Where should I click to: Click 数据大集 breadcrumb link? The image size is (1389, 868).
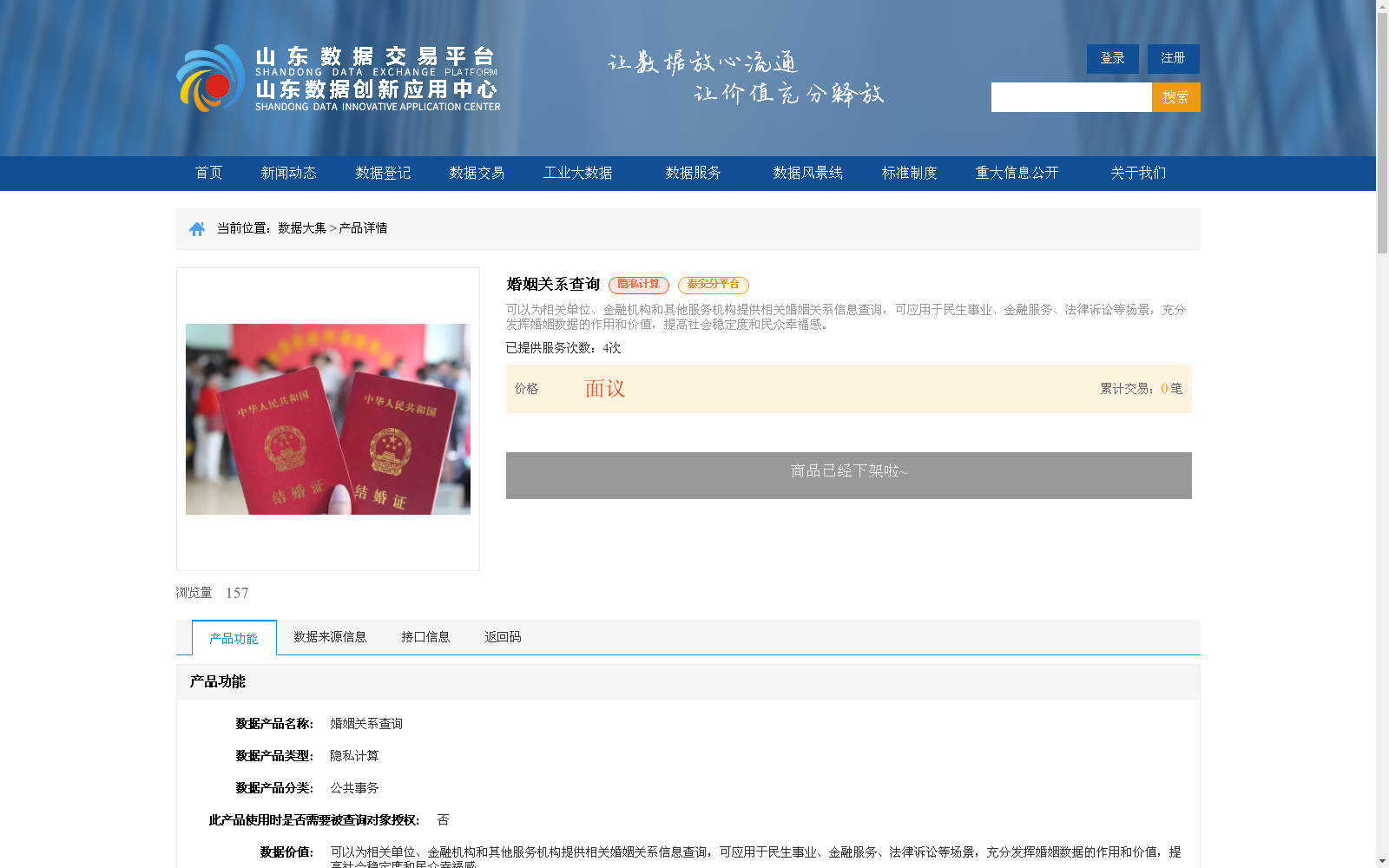pos(302,228)
